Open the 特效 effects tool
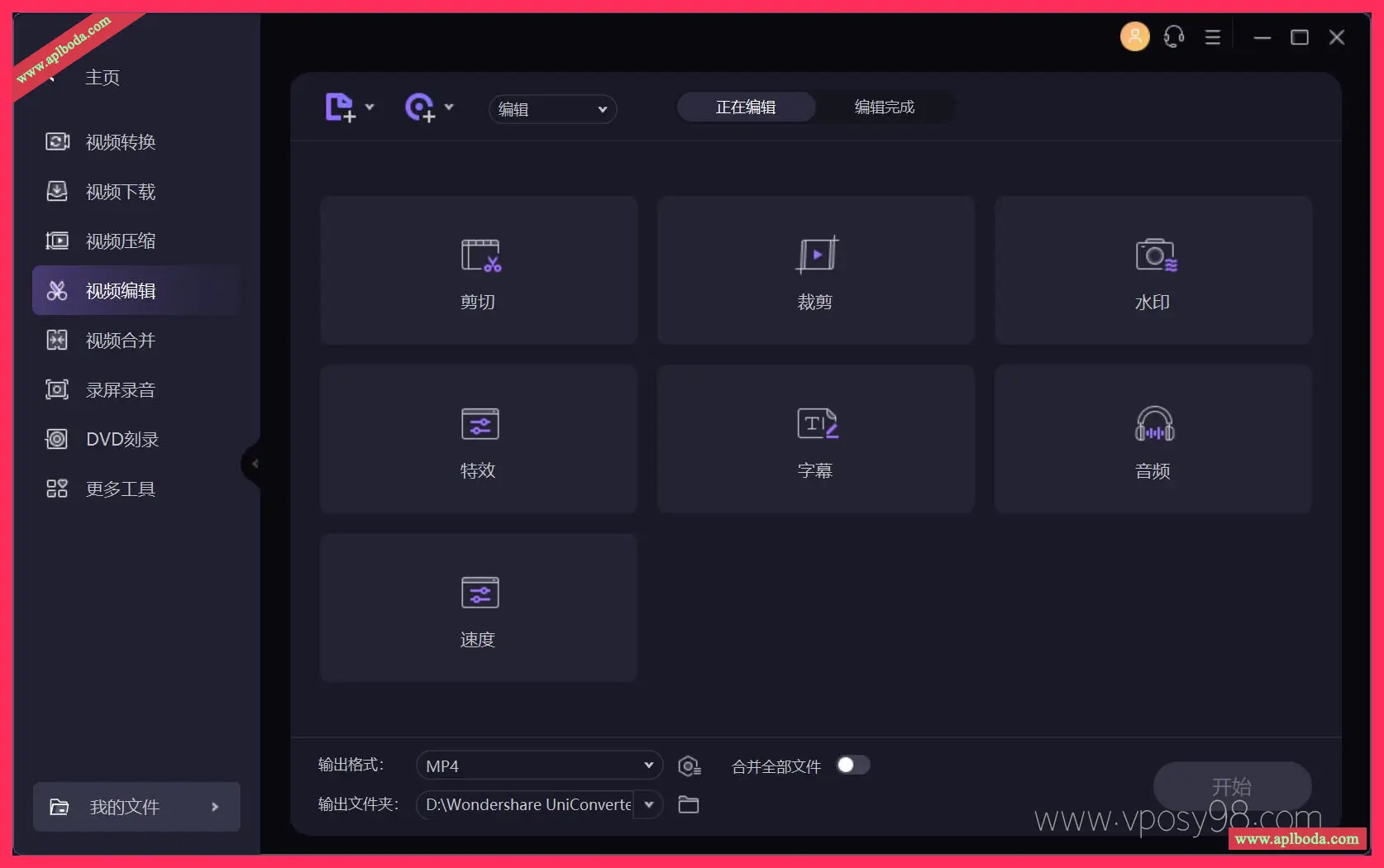The width and height of the screenshot is (1384, 868). click(479, 439)
